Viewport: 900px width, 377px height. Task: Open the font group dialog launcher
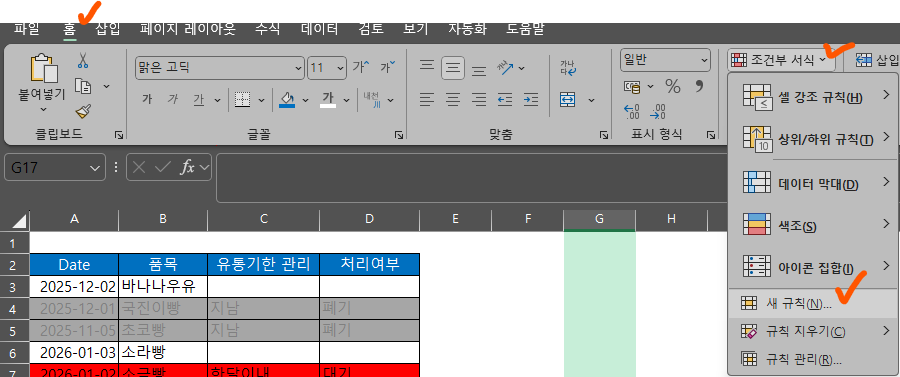[398, 135]
